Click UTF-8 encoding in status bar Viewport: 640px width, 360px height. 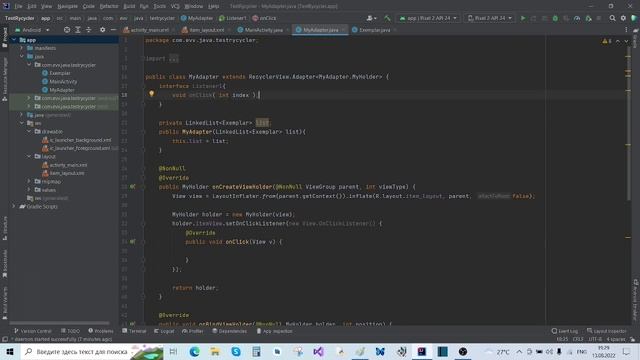click(x=594, y=339)
